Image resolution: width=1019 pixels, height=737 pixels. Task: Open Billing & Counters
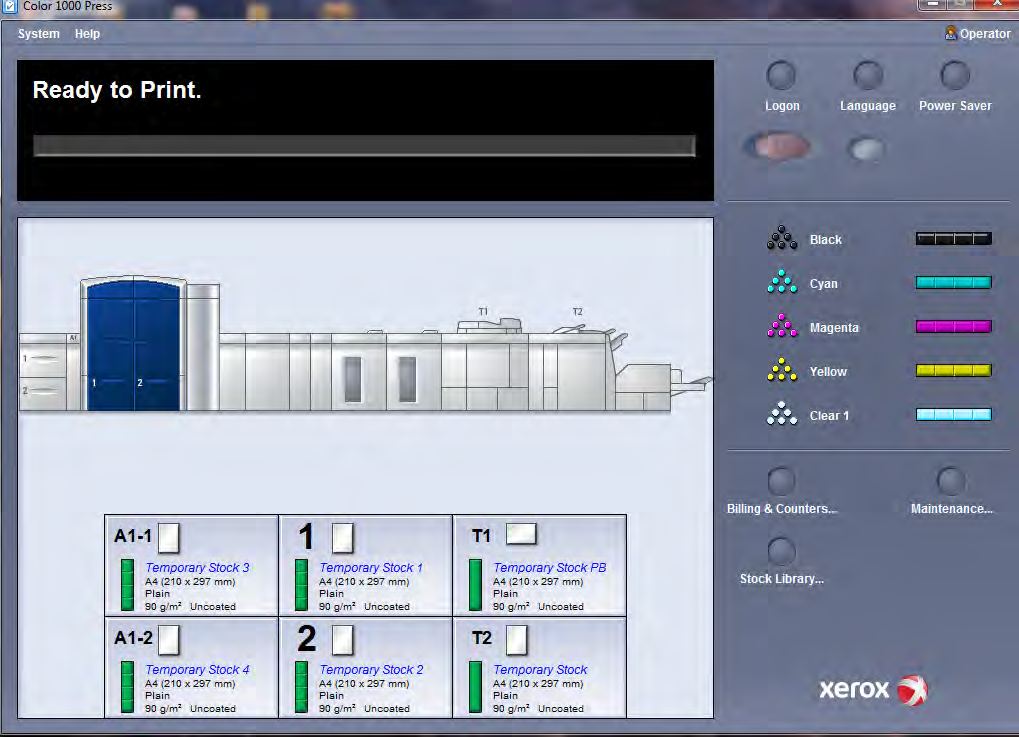(x=781, y=482)
